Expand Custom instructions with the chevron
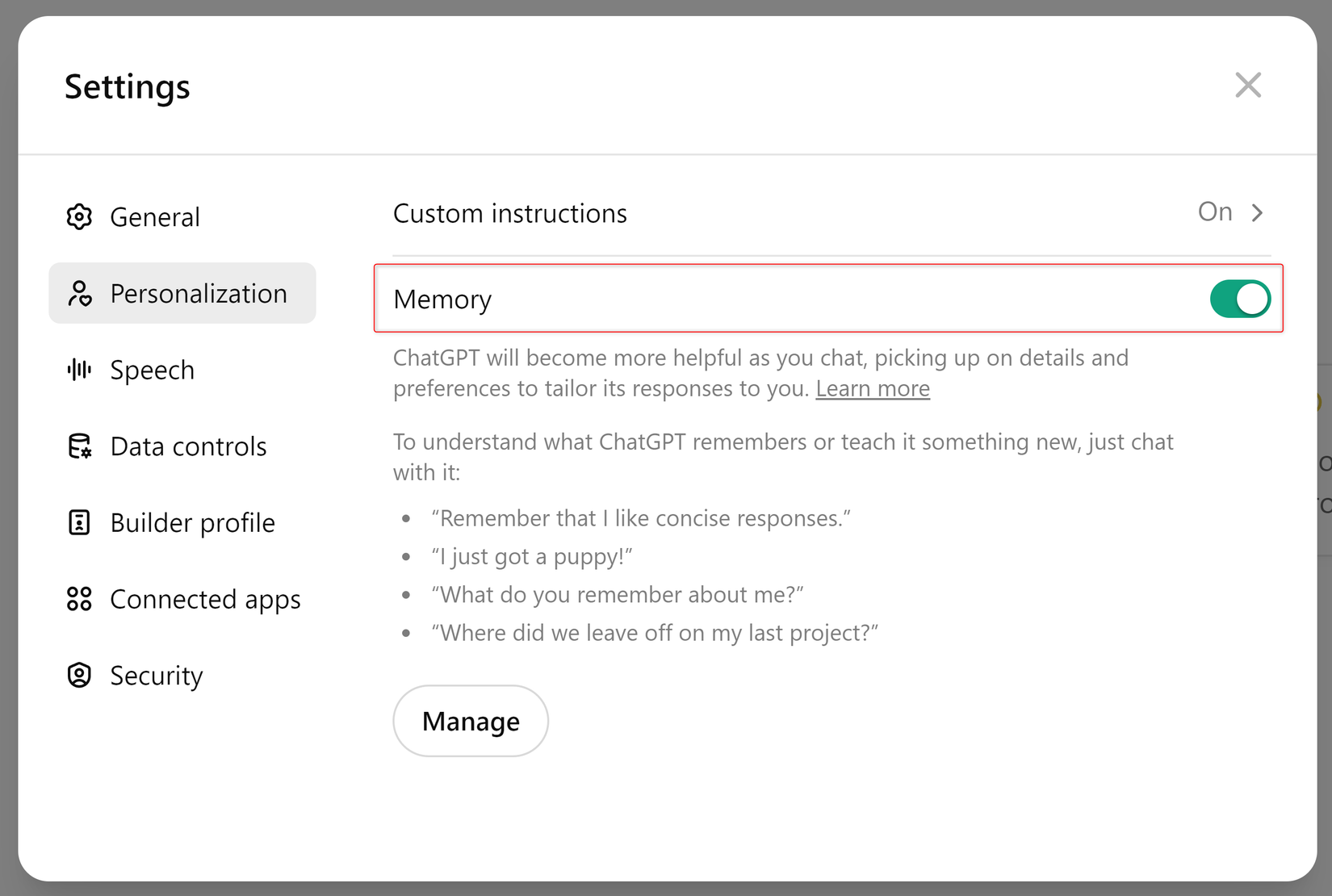The image size is (1332, 896). (x=1257, y=212)
